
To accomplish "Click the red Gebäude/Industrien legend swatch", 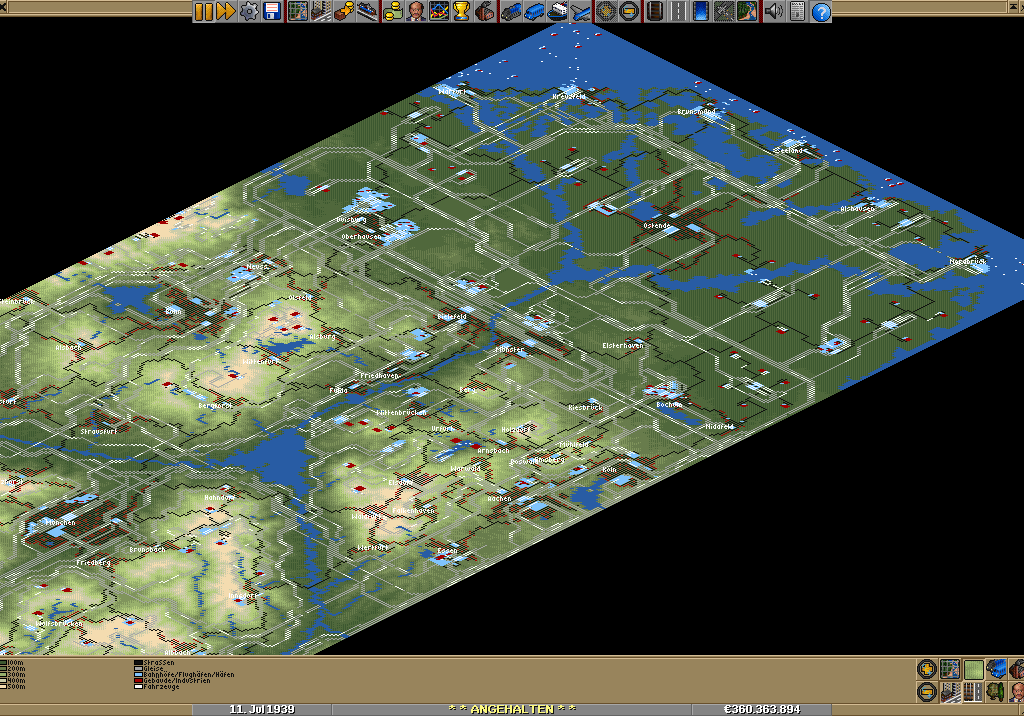I will pos(137,680).
